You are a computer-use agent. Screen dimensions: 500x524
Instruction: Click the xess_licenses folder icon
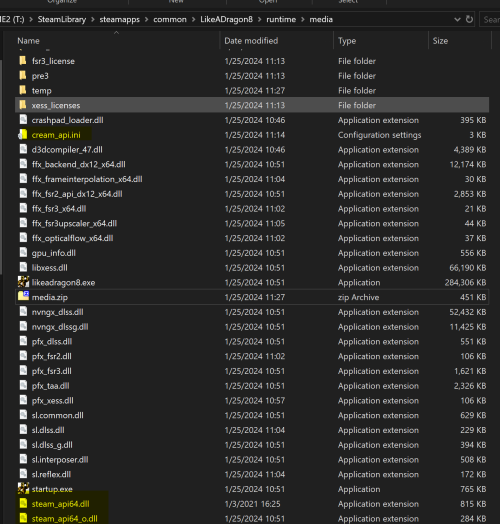point(23,105)
